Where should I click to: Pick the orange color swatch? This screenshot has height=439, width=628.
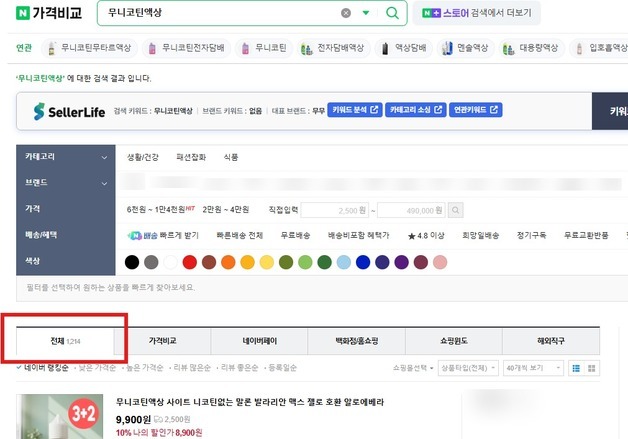(228, 262)
